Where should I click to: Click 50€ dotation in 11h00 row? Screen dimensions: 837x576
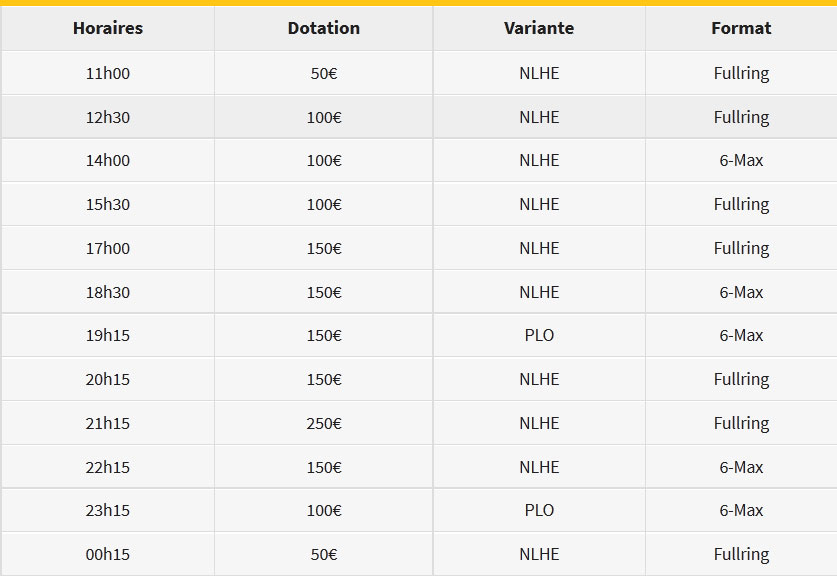323,73
